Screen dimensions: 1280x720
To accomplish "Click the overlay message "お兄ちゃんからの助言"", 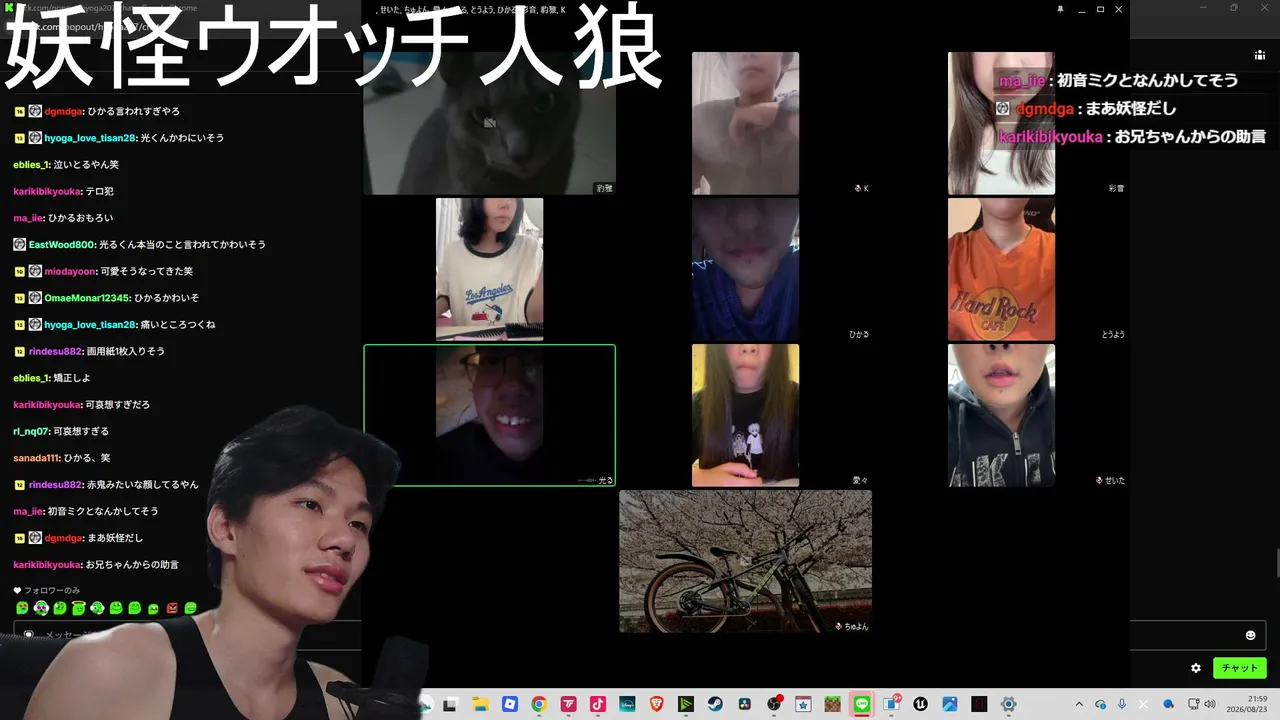I will click(1190, 137).
